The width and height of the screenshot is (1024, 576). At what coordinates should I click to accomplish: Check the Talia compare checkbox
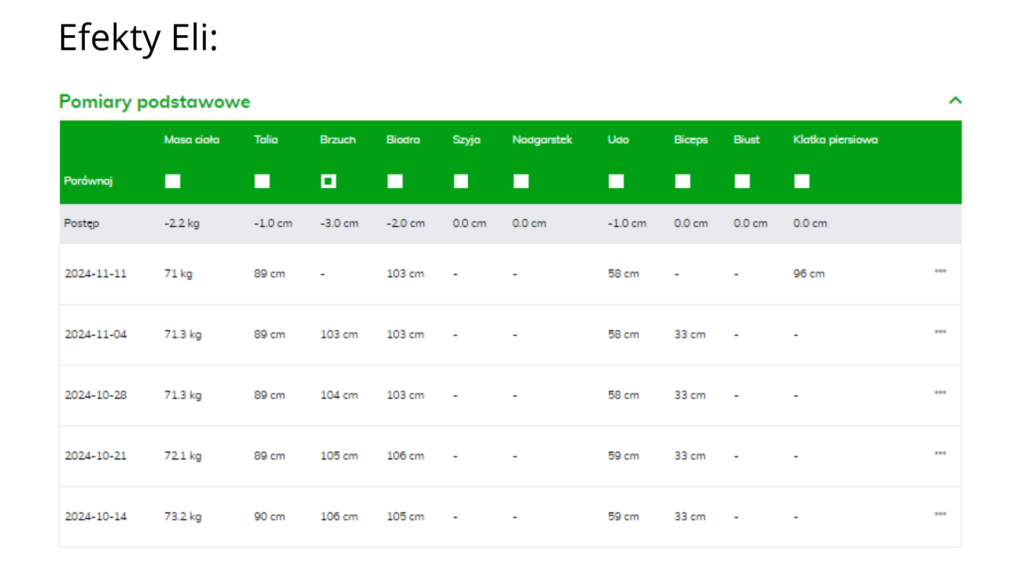[262, 181]
